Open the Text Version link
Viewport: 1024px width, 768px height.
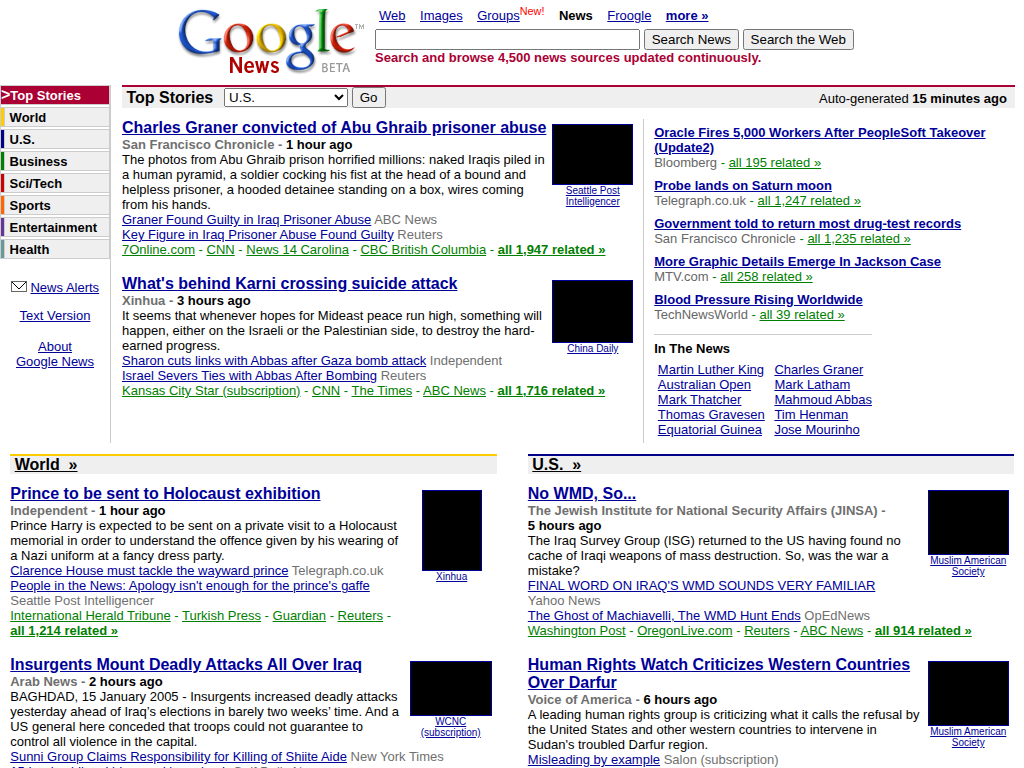click(55, 315)
